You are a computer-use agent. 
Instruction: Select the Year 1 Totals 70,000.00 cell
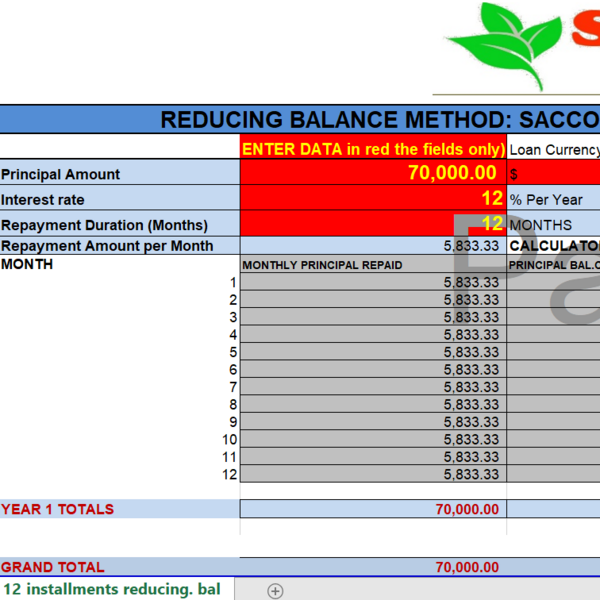point(373,509)
